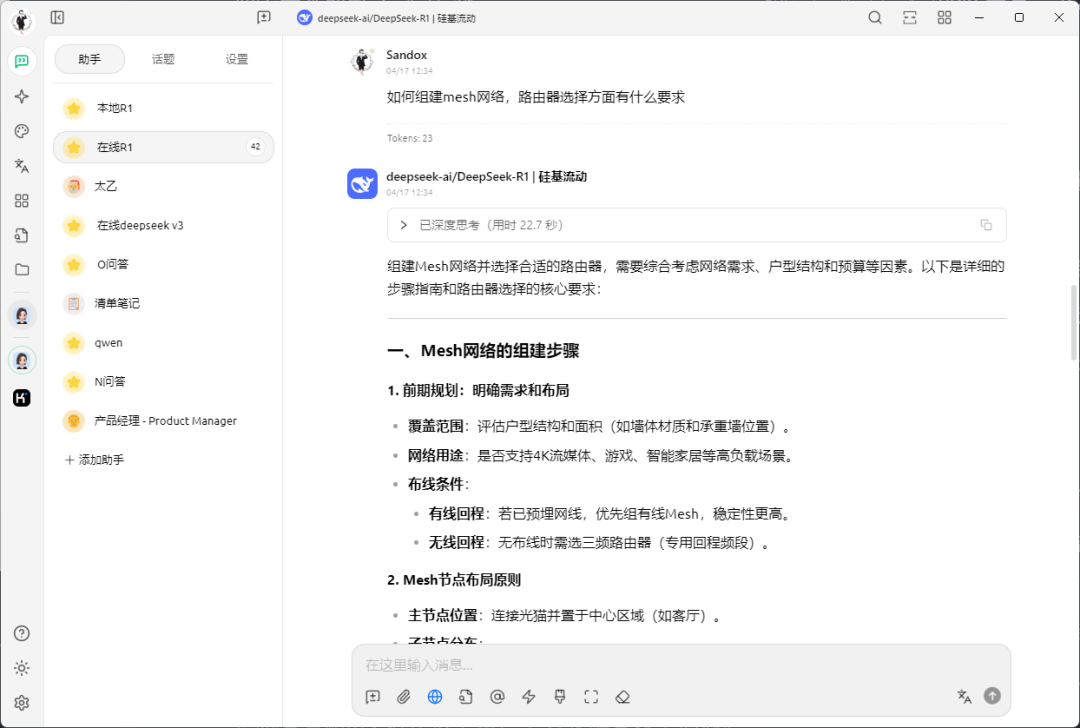Mention a model with the @ icon
The width and height of the screenshot is (1080, 728).
497,697
